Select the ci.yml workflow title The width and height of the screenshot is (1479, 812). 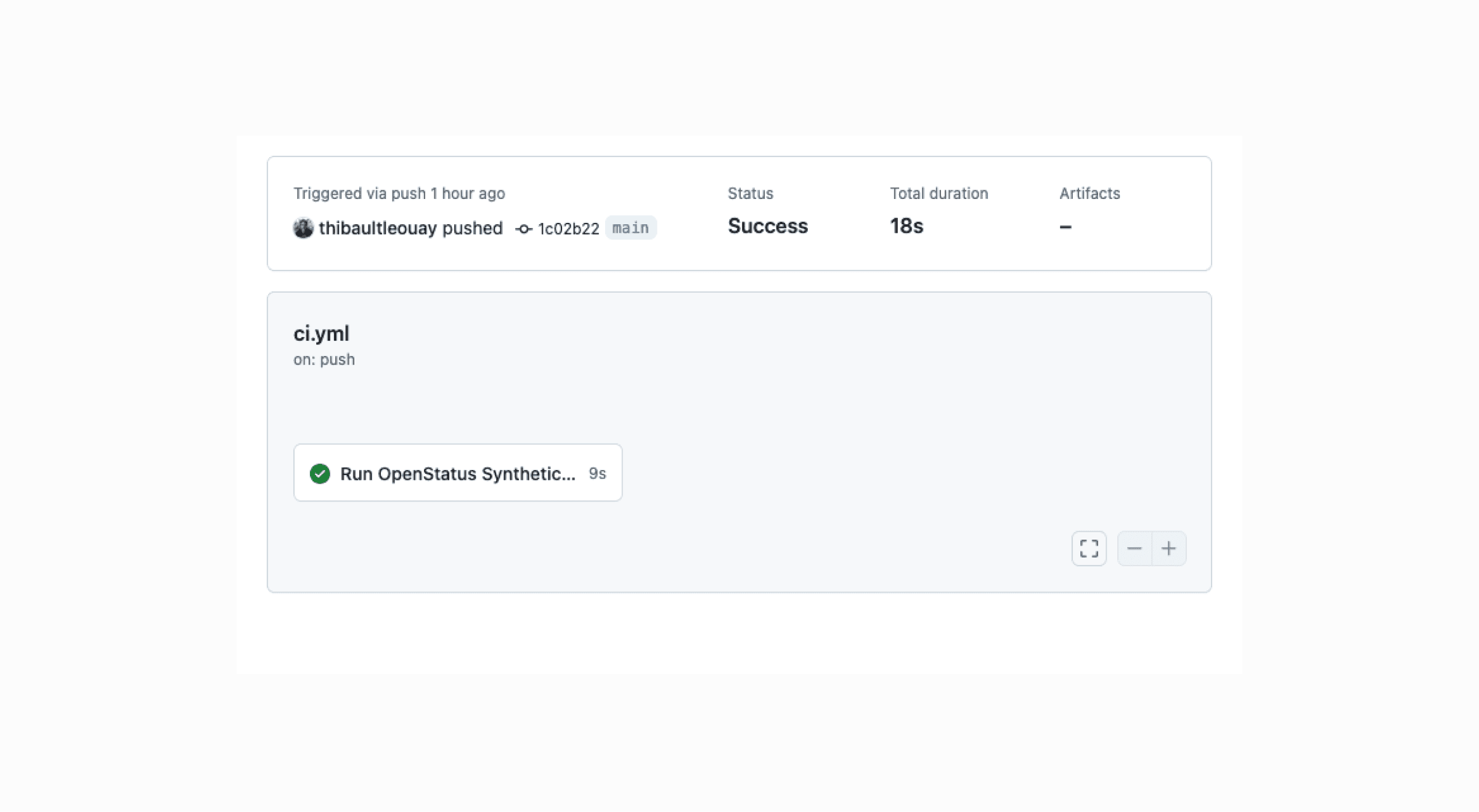tap(322, 333)
